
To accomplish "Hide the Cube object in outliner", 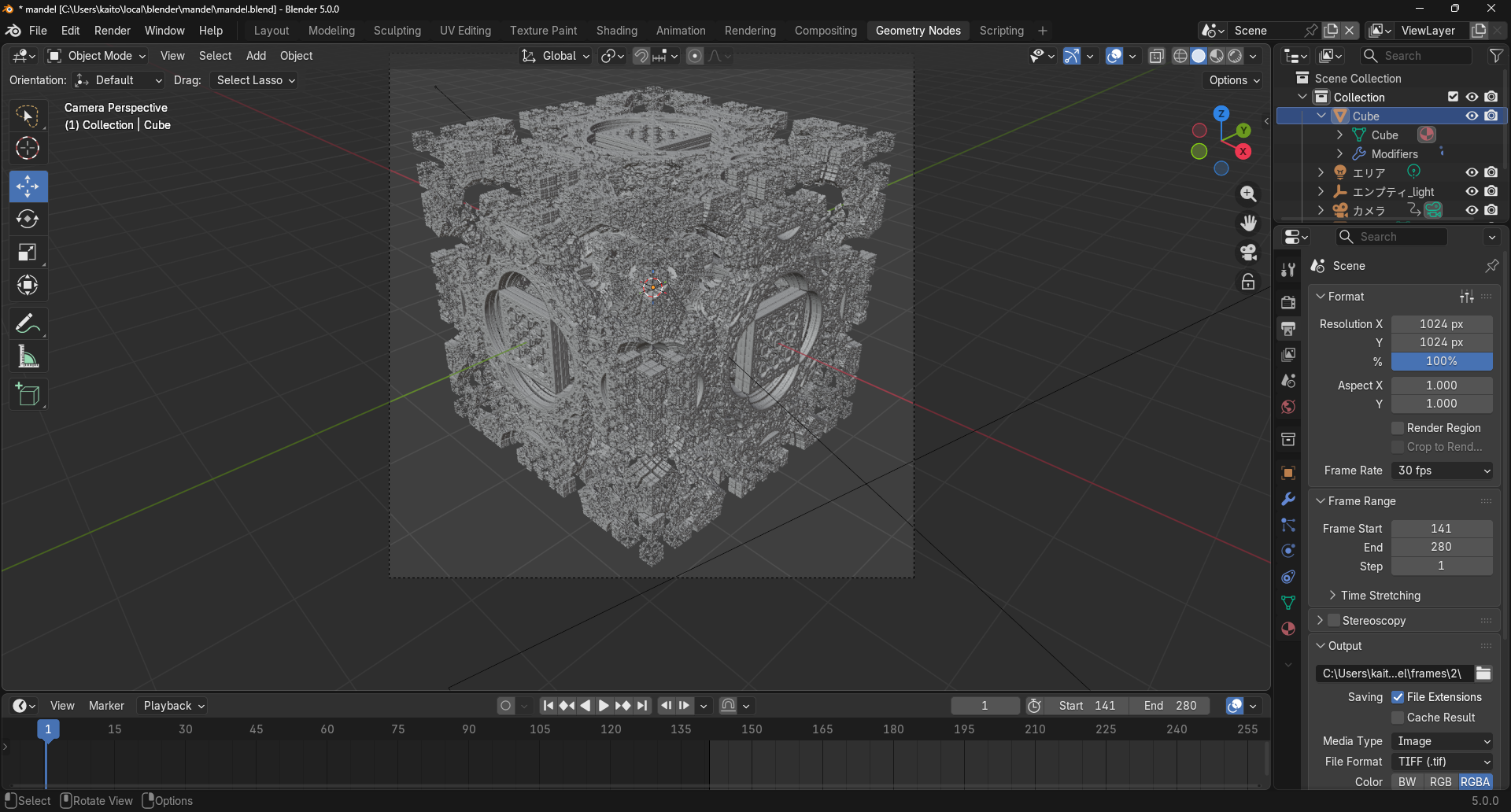I will (x=1472, y=116).
